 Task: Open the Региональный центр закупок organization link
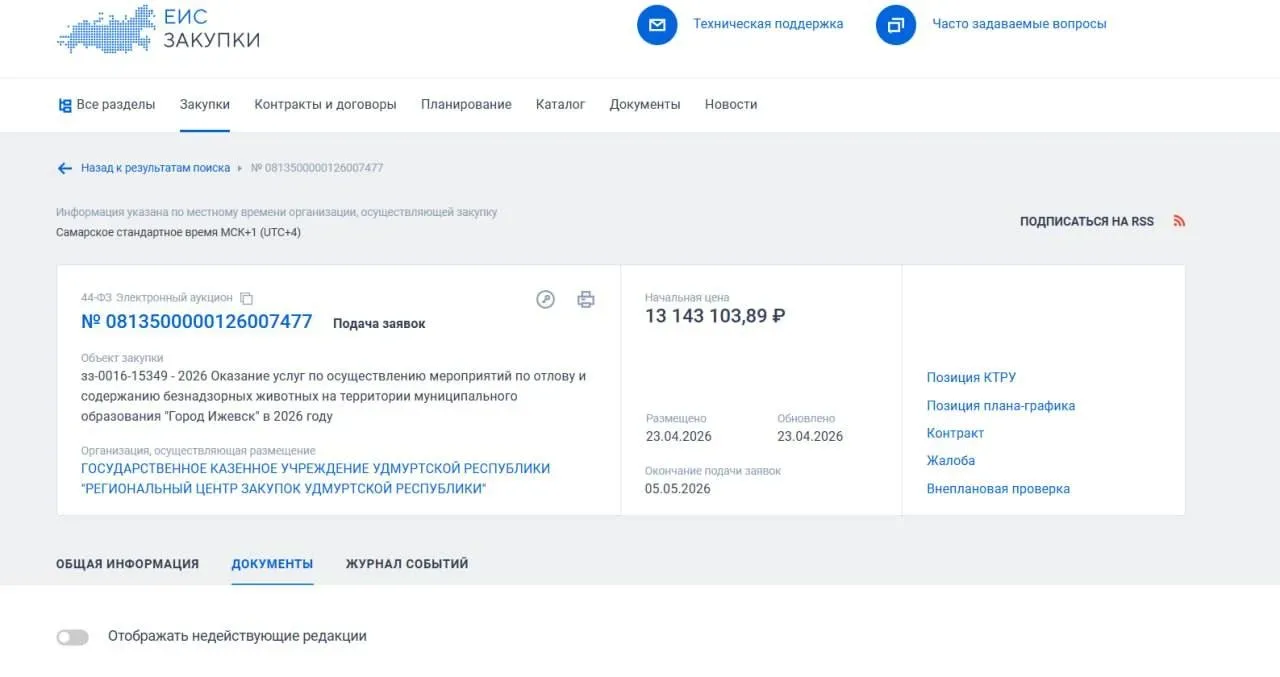315,478
